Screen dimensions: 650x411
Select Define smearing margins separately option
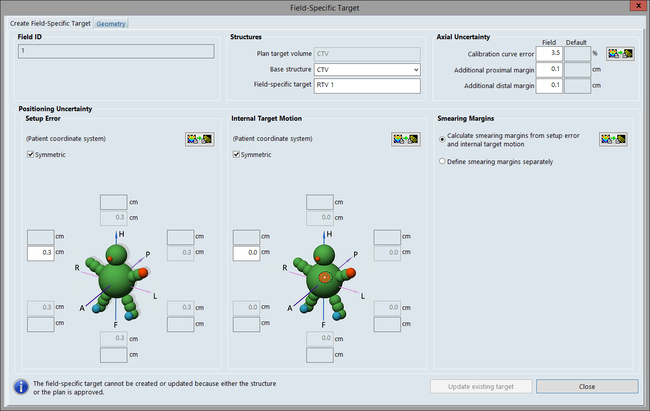(443, 161)
